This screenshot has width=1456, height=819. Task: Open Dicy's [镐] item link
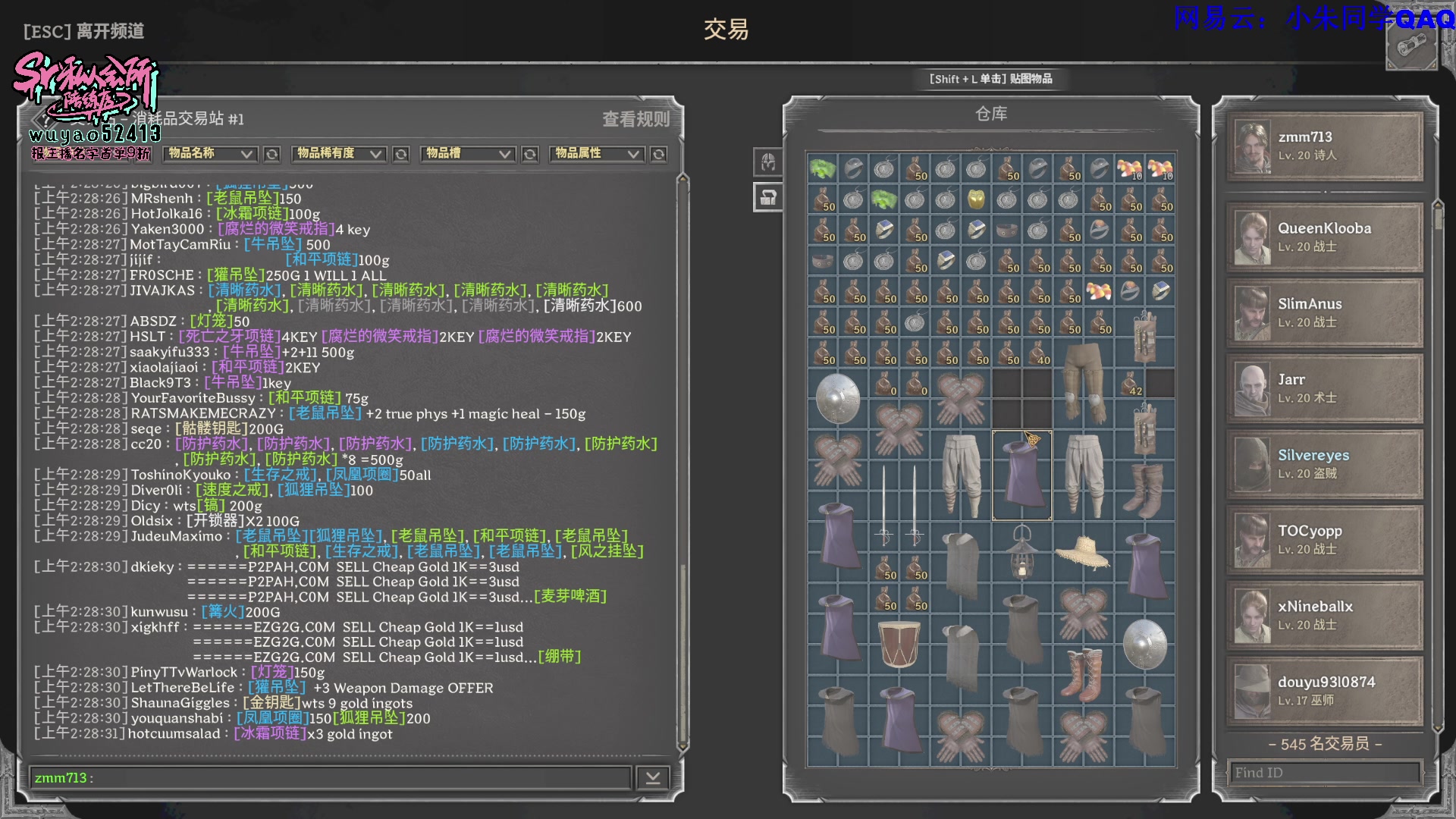pyautogui.click(x=212, y=506)
